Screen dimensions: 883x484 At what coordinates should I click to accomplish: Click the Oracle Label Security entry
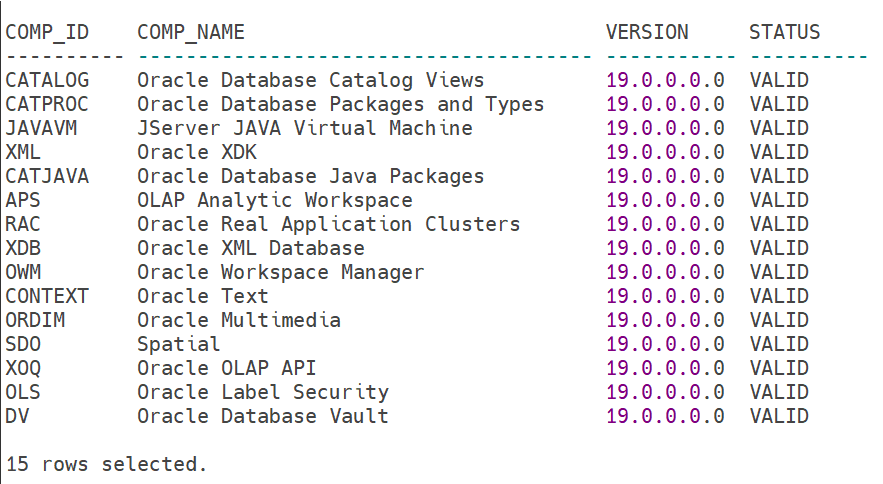click(263, 392)
